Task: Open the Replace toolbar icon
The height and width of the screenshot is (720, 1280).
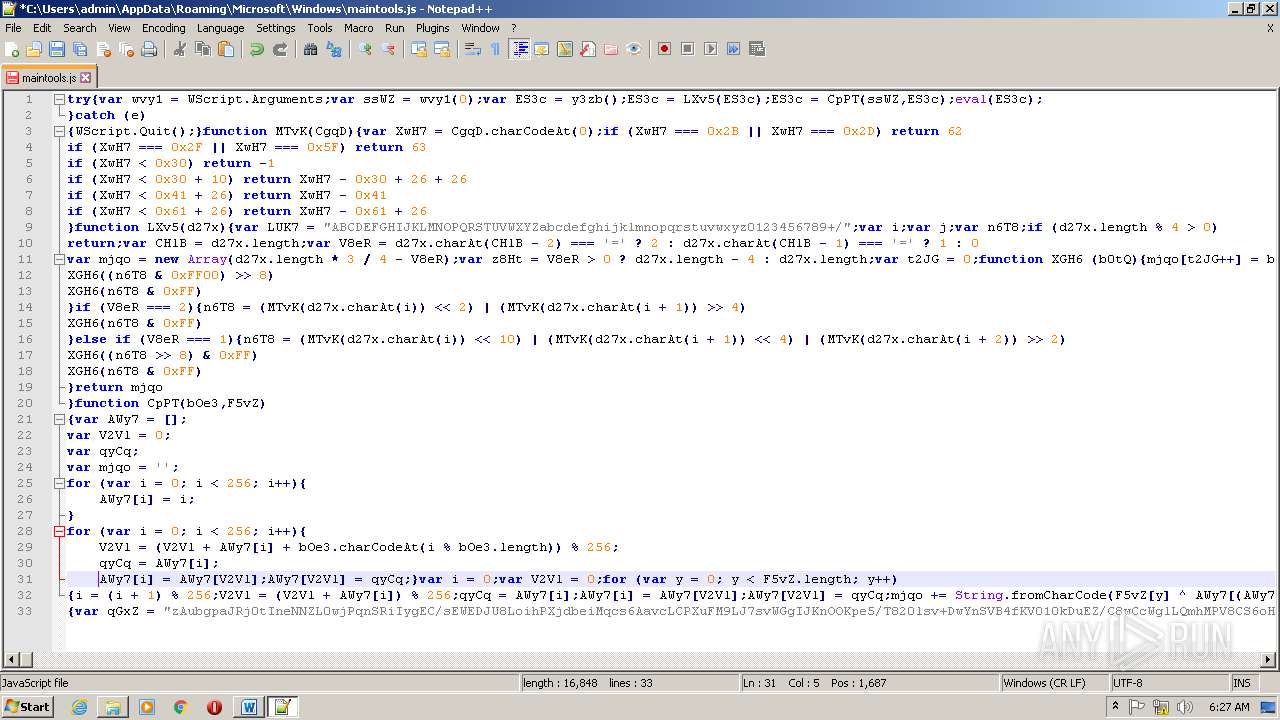Action: pyautogui.click(x=334, y=49)
